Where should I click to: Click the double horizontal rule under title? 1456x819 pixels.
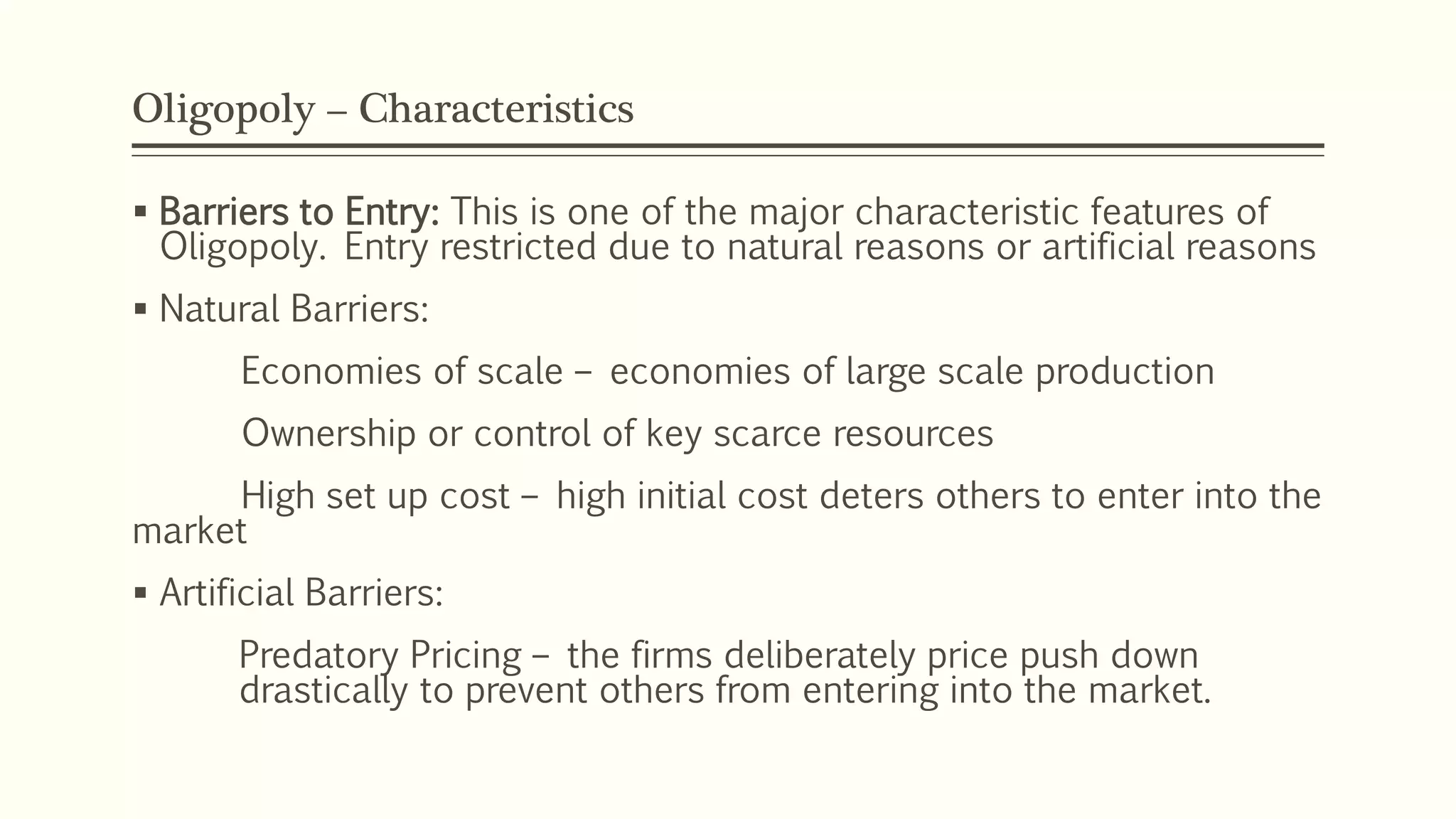(727, 149)
